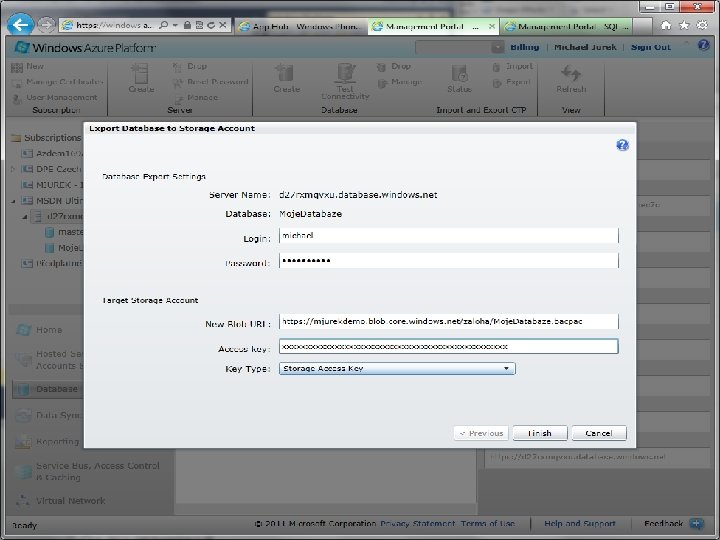Open Help and Support link
The width and height of the screenshot is (720, 540).
579,523
